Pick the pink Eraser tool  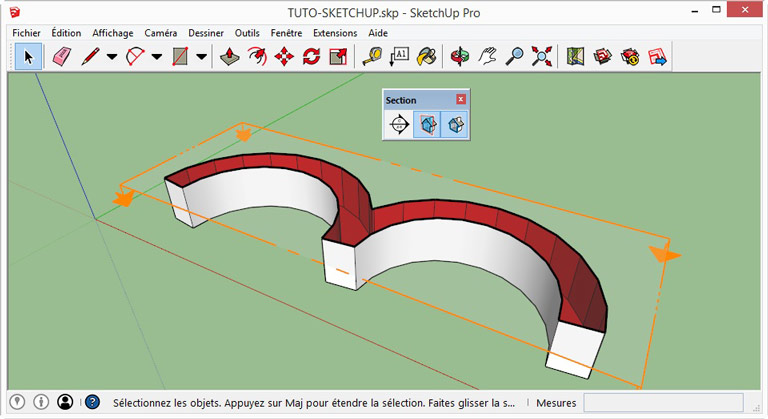(x=61, y=56)
